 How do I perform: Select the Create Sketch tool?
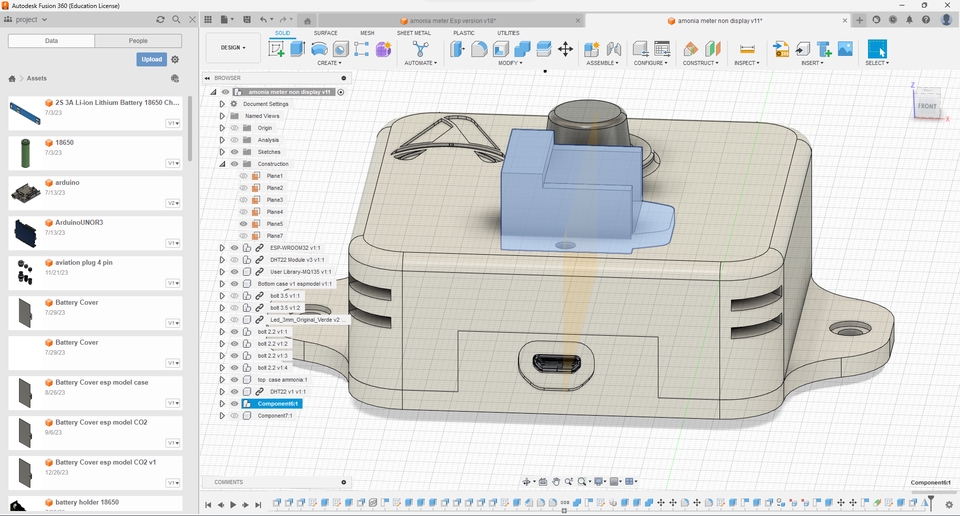coord(277,49)
